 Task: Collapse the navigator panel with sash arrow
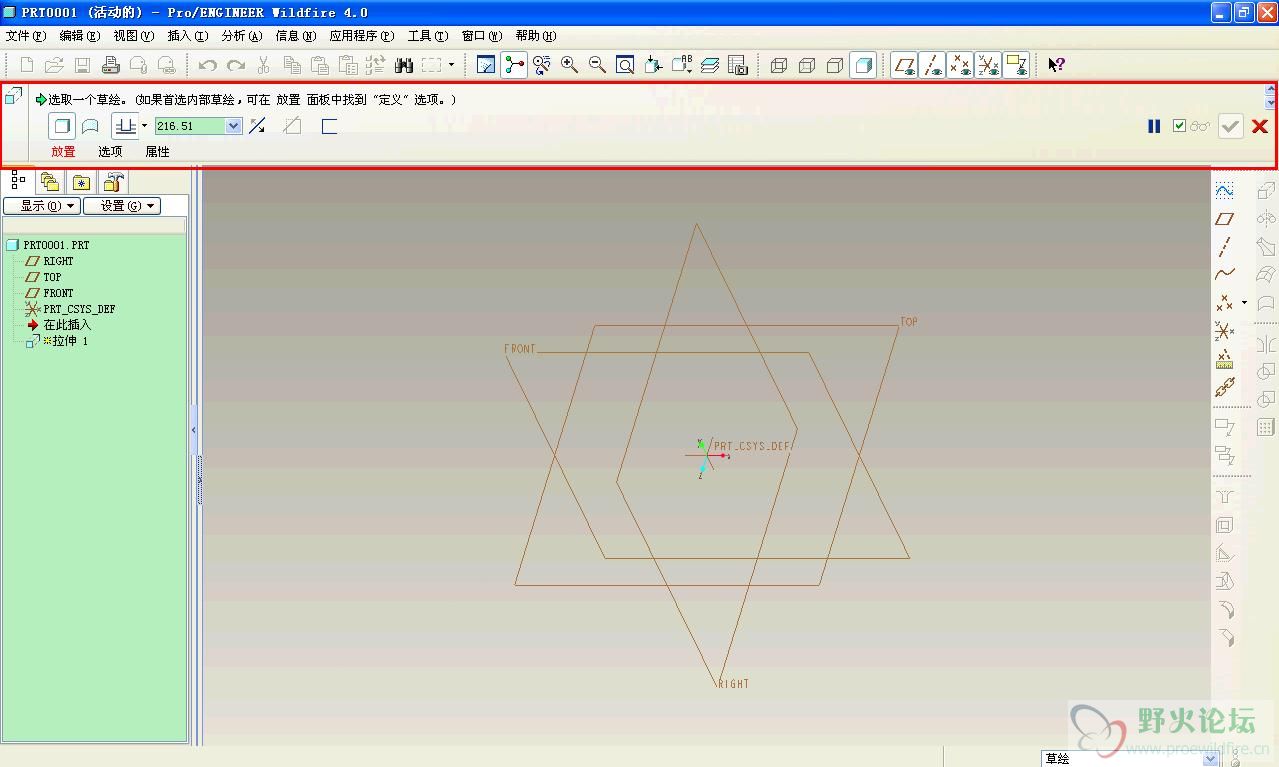193,430
